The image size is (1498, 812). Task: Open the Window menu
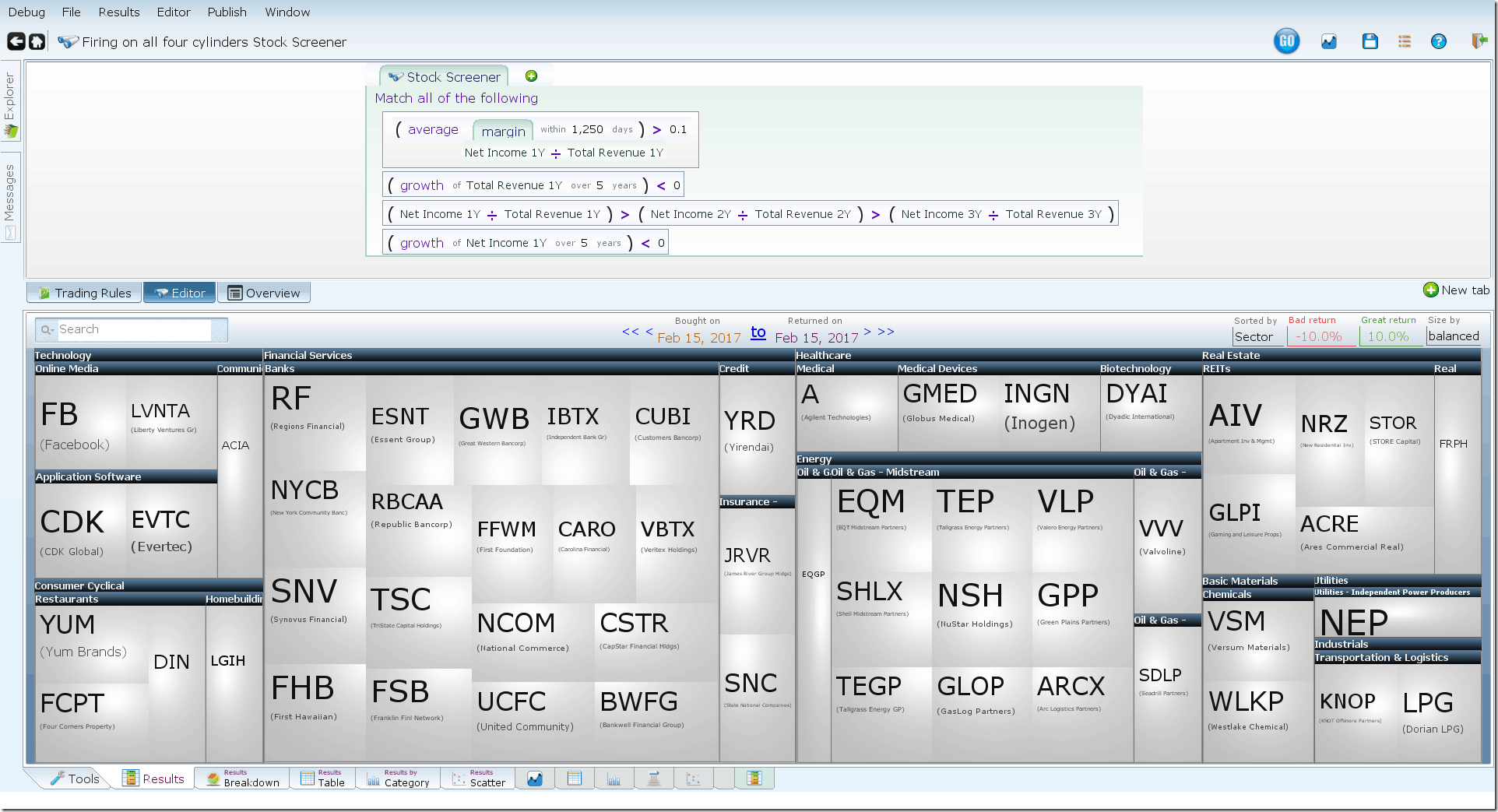[x=287, y=12]
